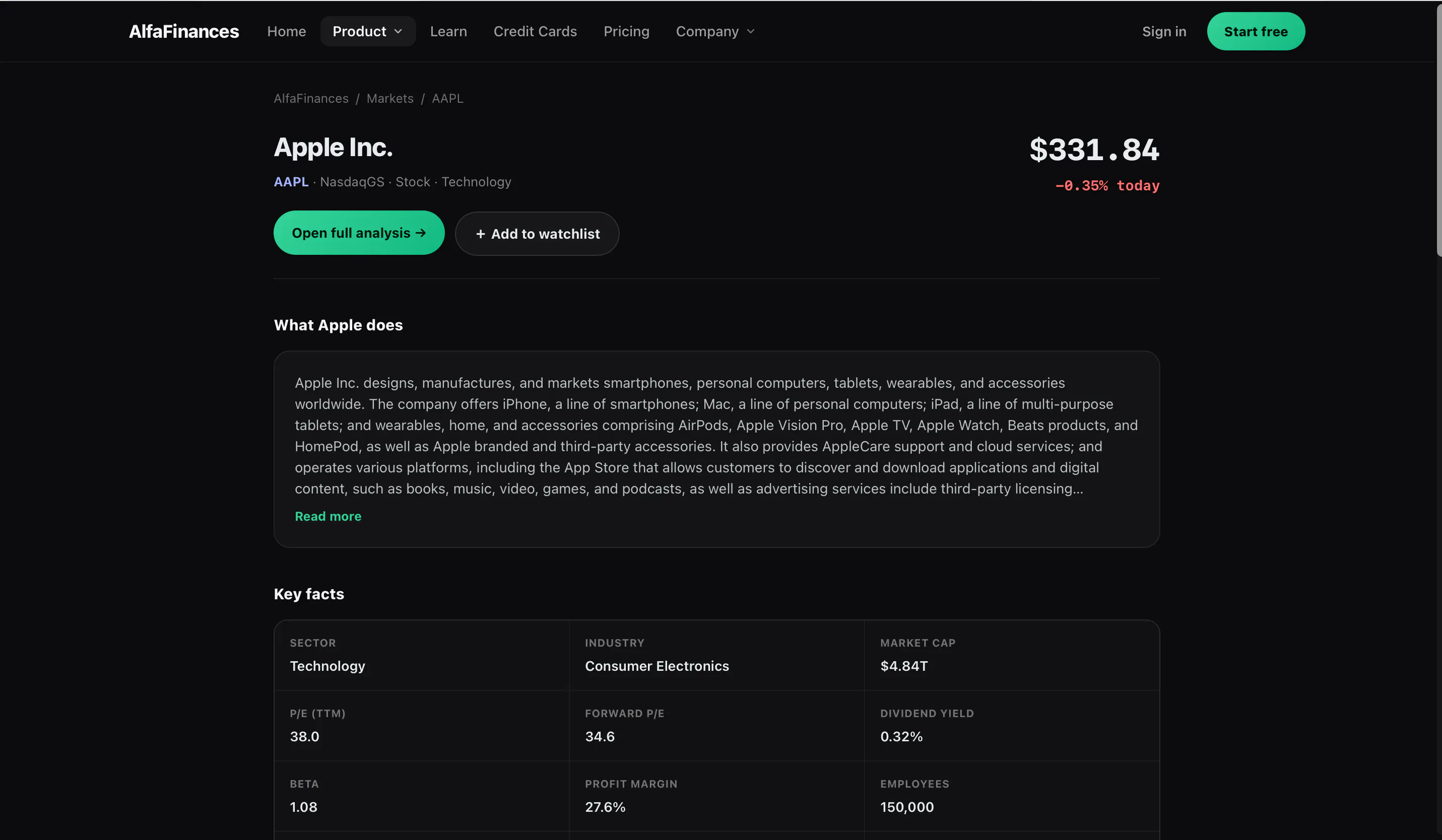
Task: Click the Forward P/E value 34.6
Action: click(x=600, y=736)
